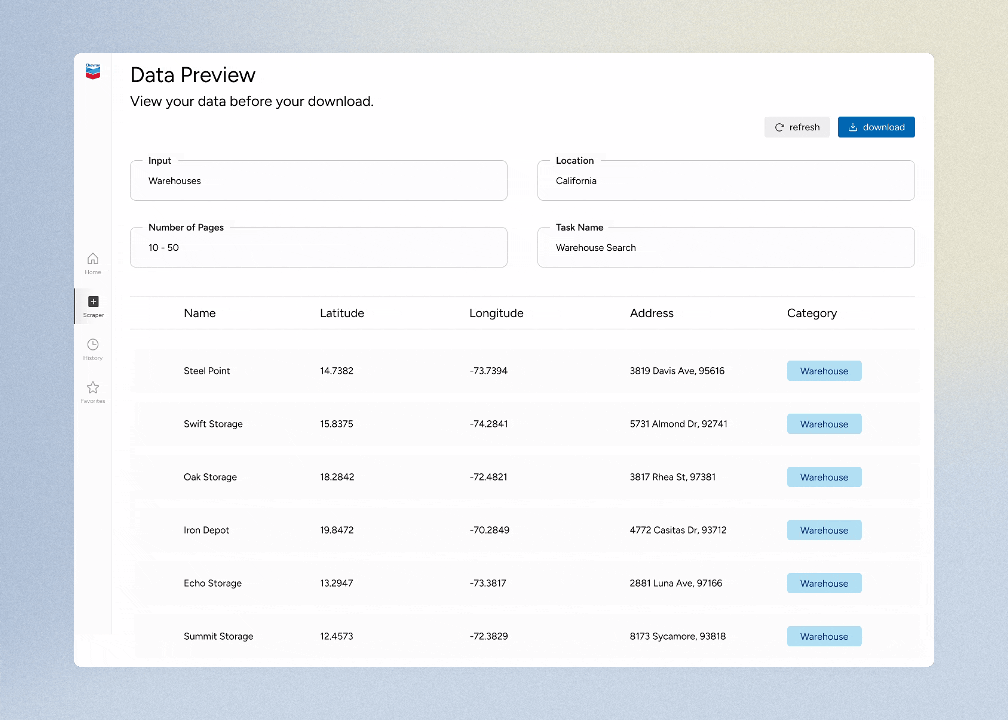Screen dimensions: 1008x720
Task: Click the Input field with Warehouses
Action: tap(319, 181)
